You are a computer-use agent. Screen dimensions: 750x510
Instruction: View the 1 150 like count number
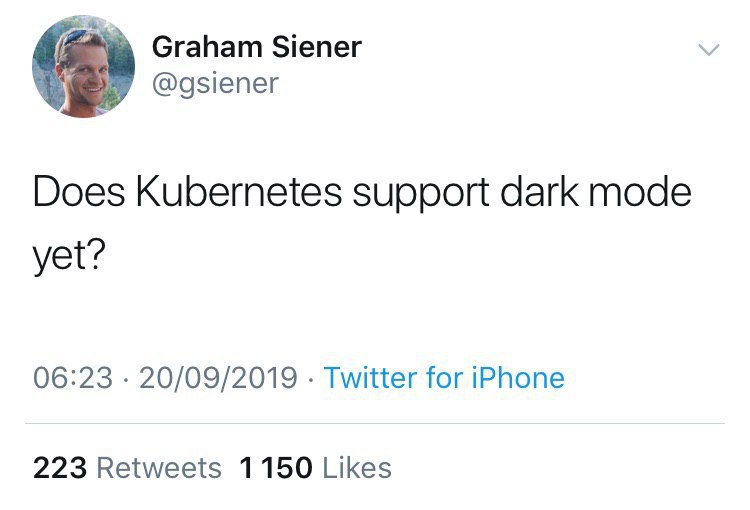[277, 467]
